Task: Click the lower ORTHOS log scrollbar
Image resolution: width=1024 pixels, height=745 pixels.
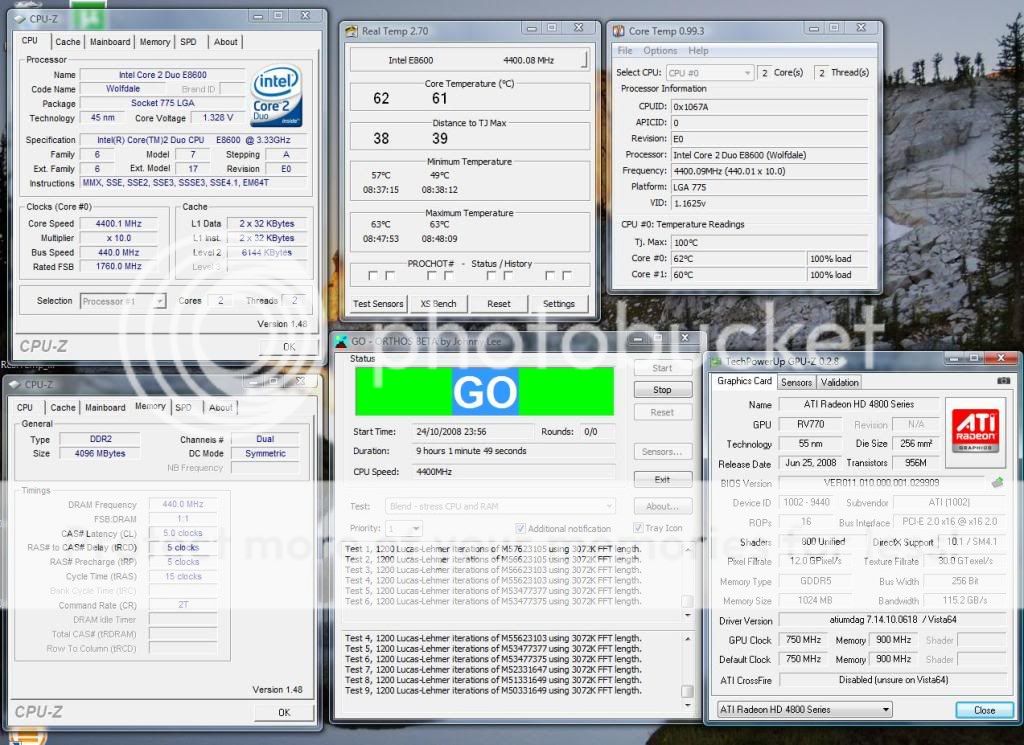Action: (687, 664)
